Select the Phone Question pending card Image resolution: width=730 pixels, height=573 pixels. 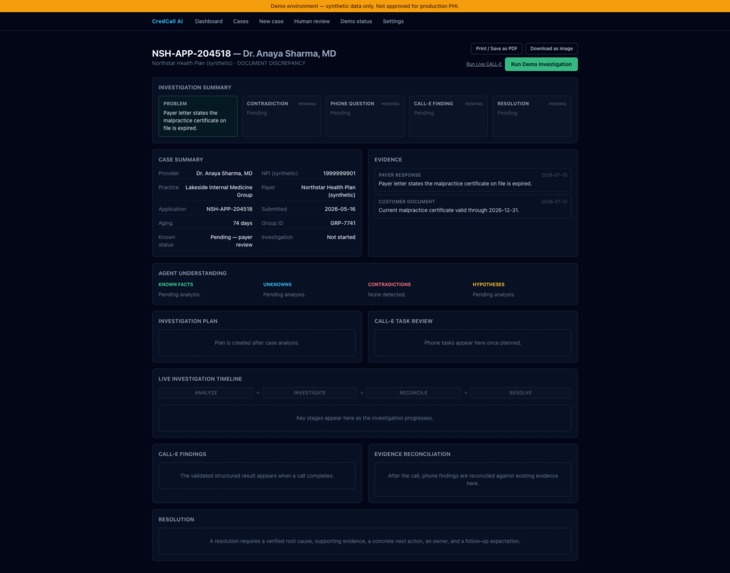[x=365, y=116]
